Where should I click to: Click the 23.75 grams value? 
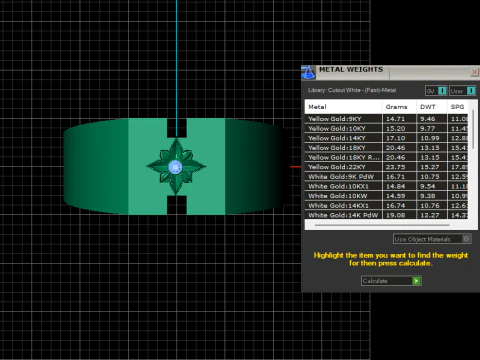tap(395, 167)
